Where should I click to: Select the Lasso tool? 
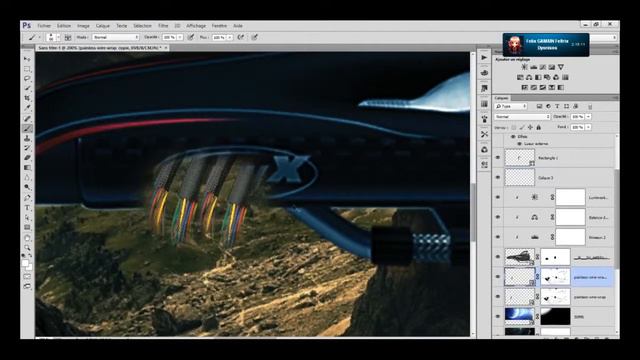click(27, 78)
